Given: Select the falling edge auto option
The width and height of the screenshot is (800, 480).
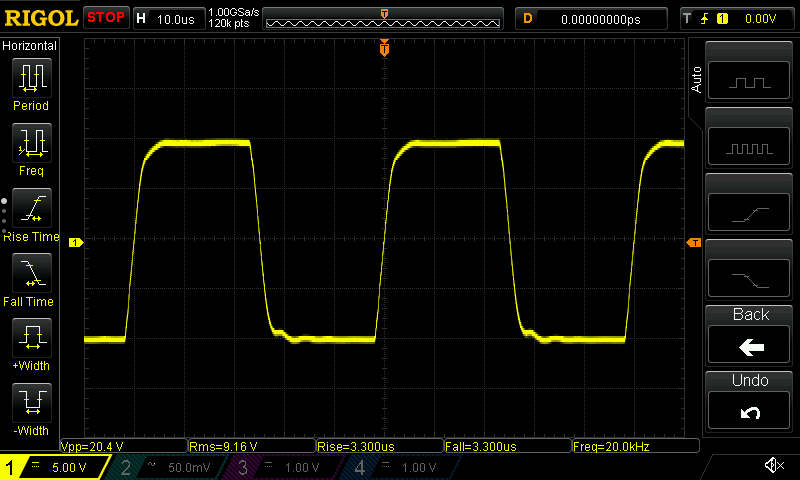Looking at the screenshot, I should point(749,278).
